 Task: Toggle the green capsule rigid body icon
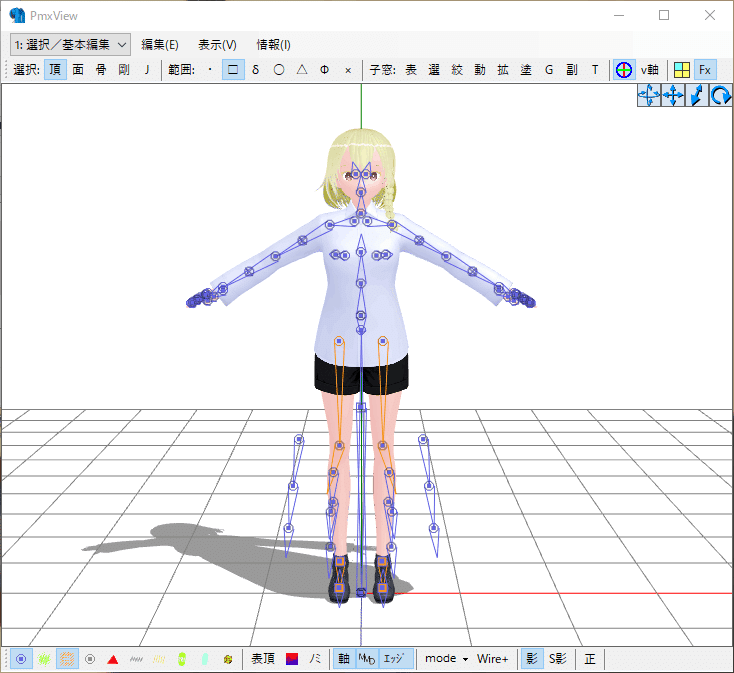coord(182,659)
